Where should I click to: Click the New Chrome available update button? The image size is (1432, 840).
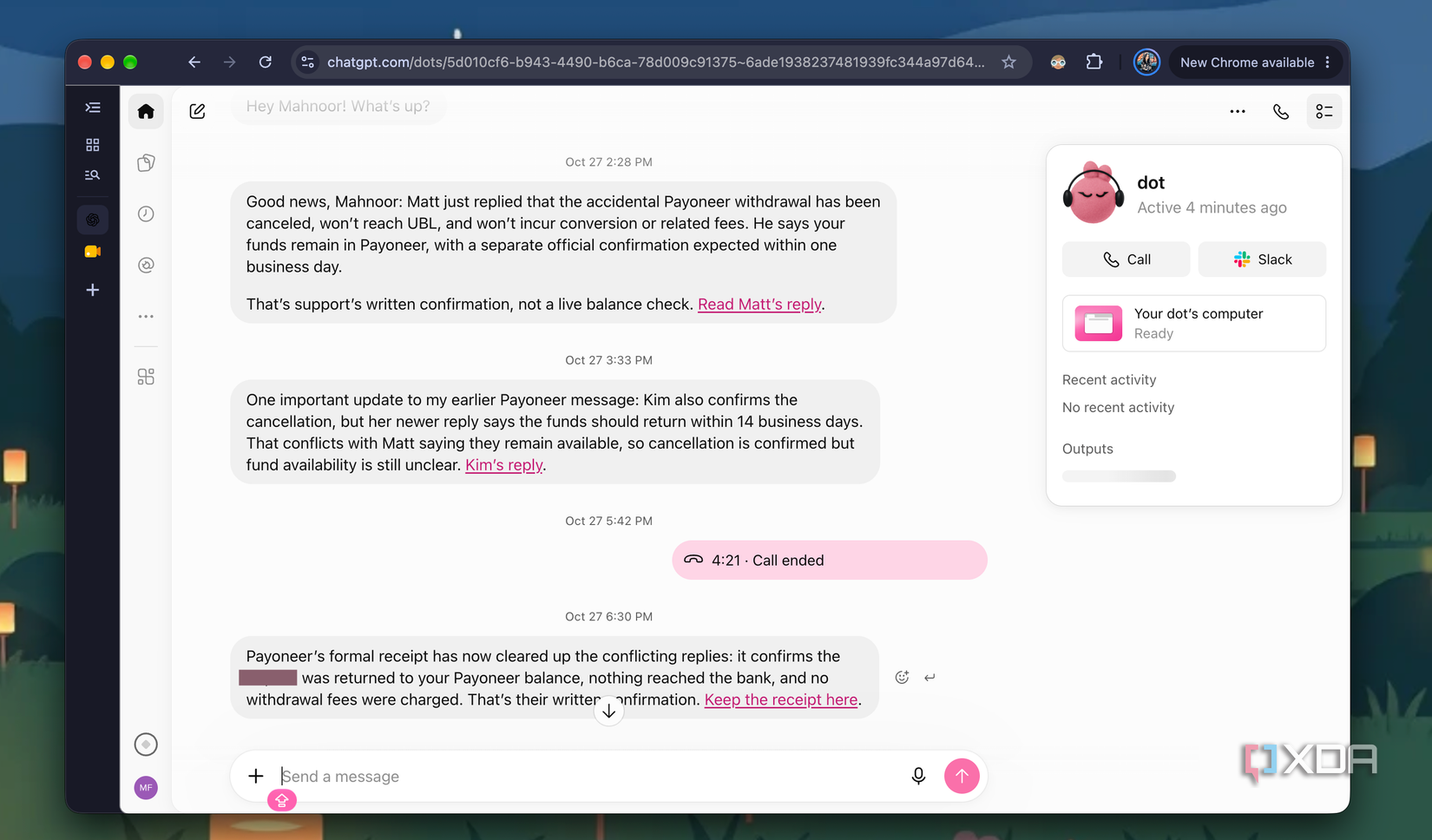point(1255,62)
